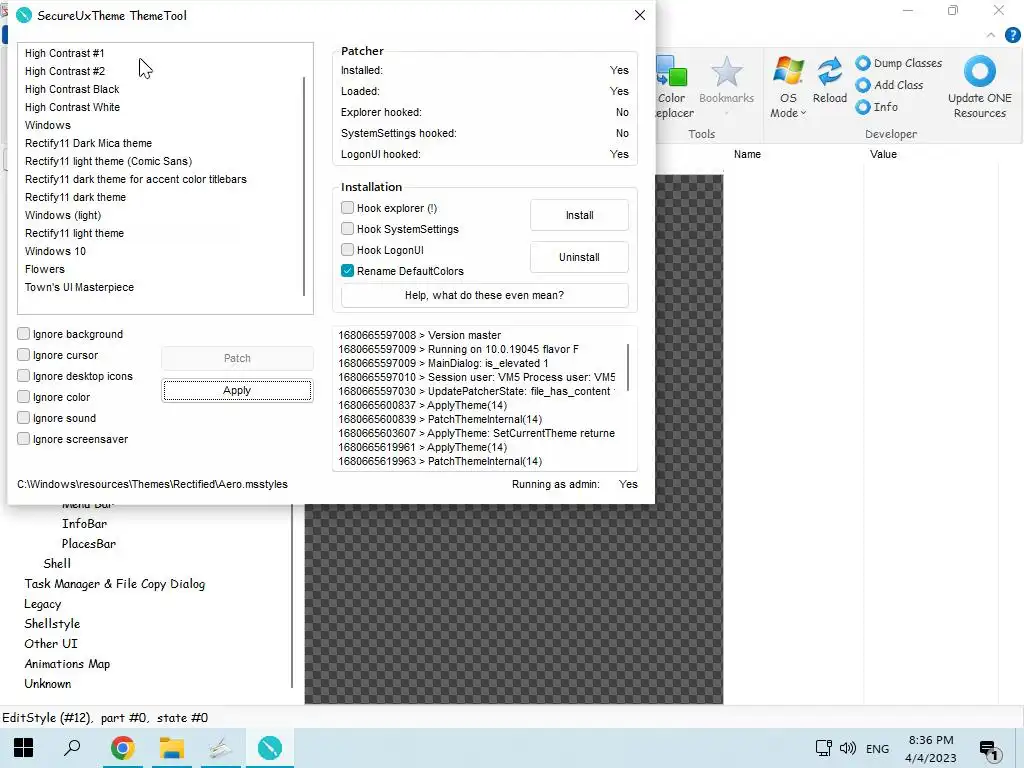
Task: Click Dump Classes in Developer group
Action: [x=899, y=63]
